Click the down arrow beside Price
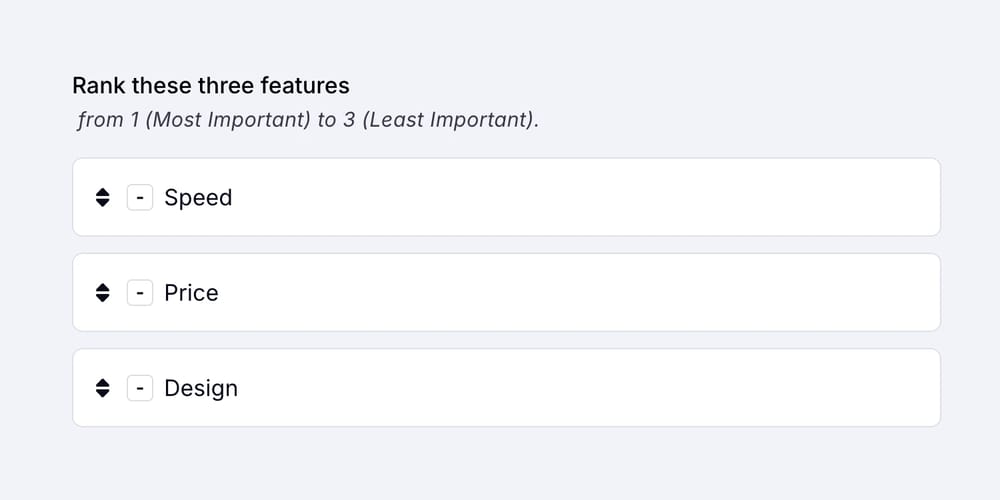1000x500 pixels. point(102,298)
